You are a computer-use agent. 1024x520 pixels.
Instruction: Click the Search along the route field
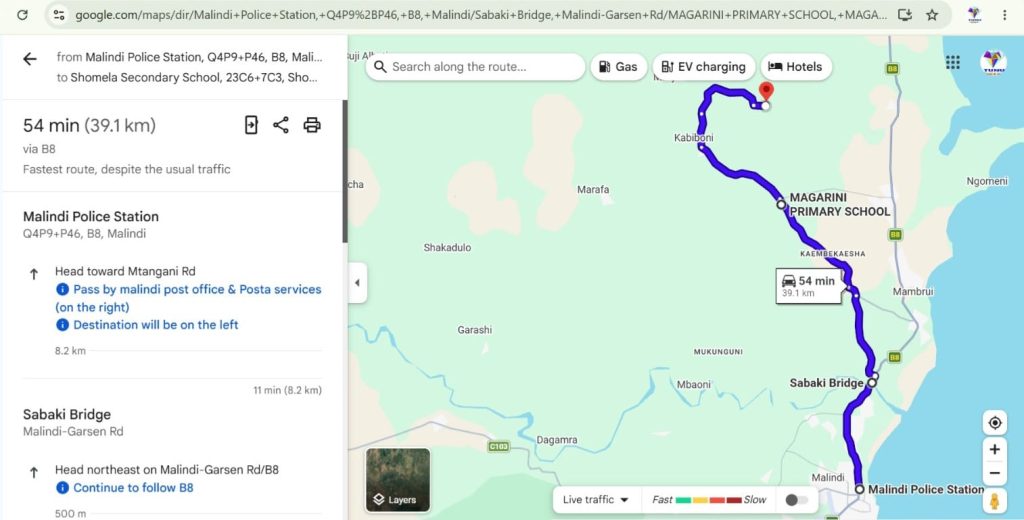(x=475, y=67)
